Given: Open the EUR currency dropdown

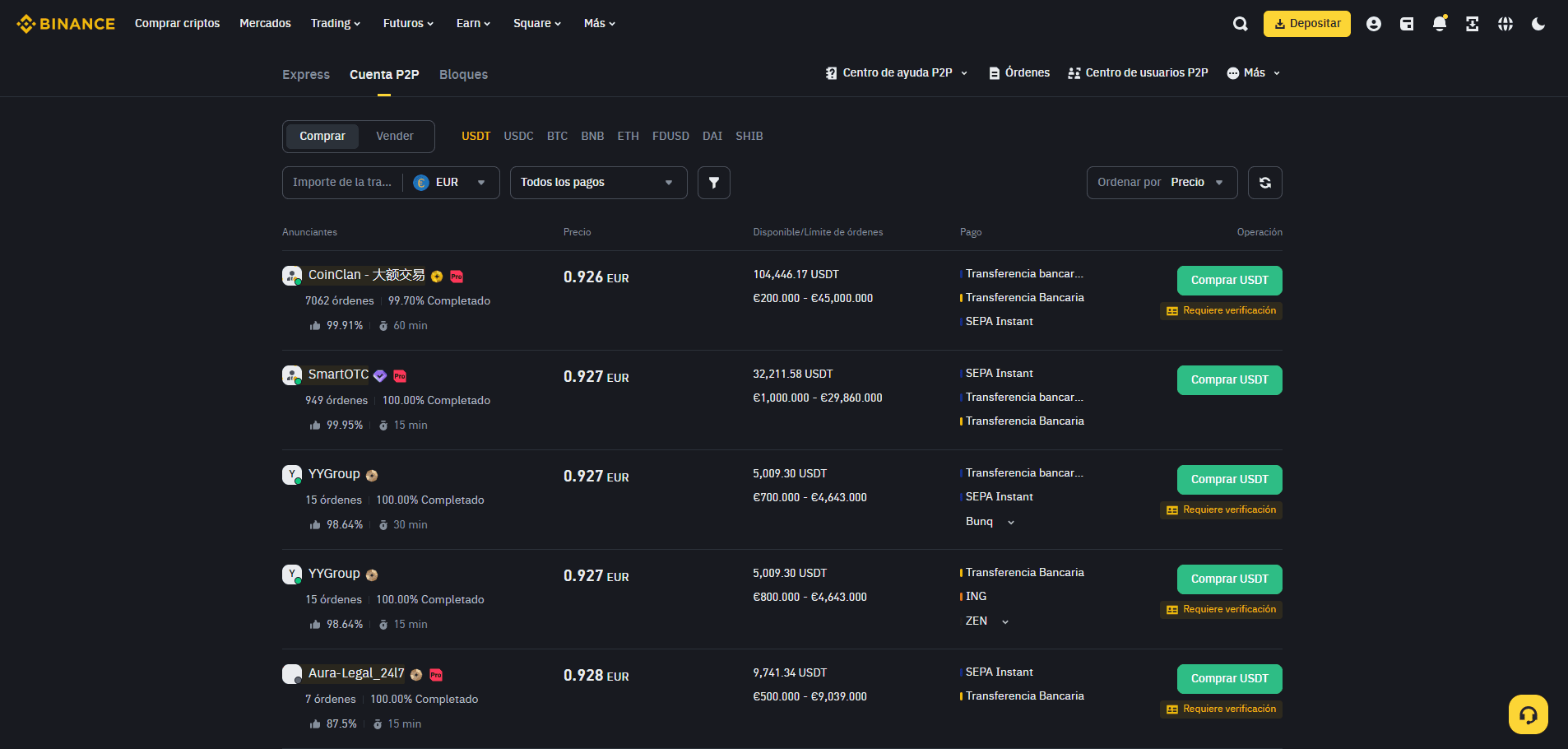Looking at the screenshot, I should pyautogui.click(x=451, y=183).
